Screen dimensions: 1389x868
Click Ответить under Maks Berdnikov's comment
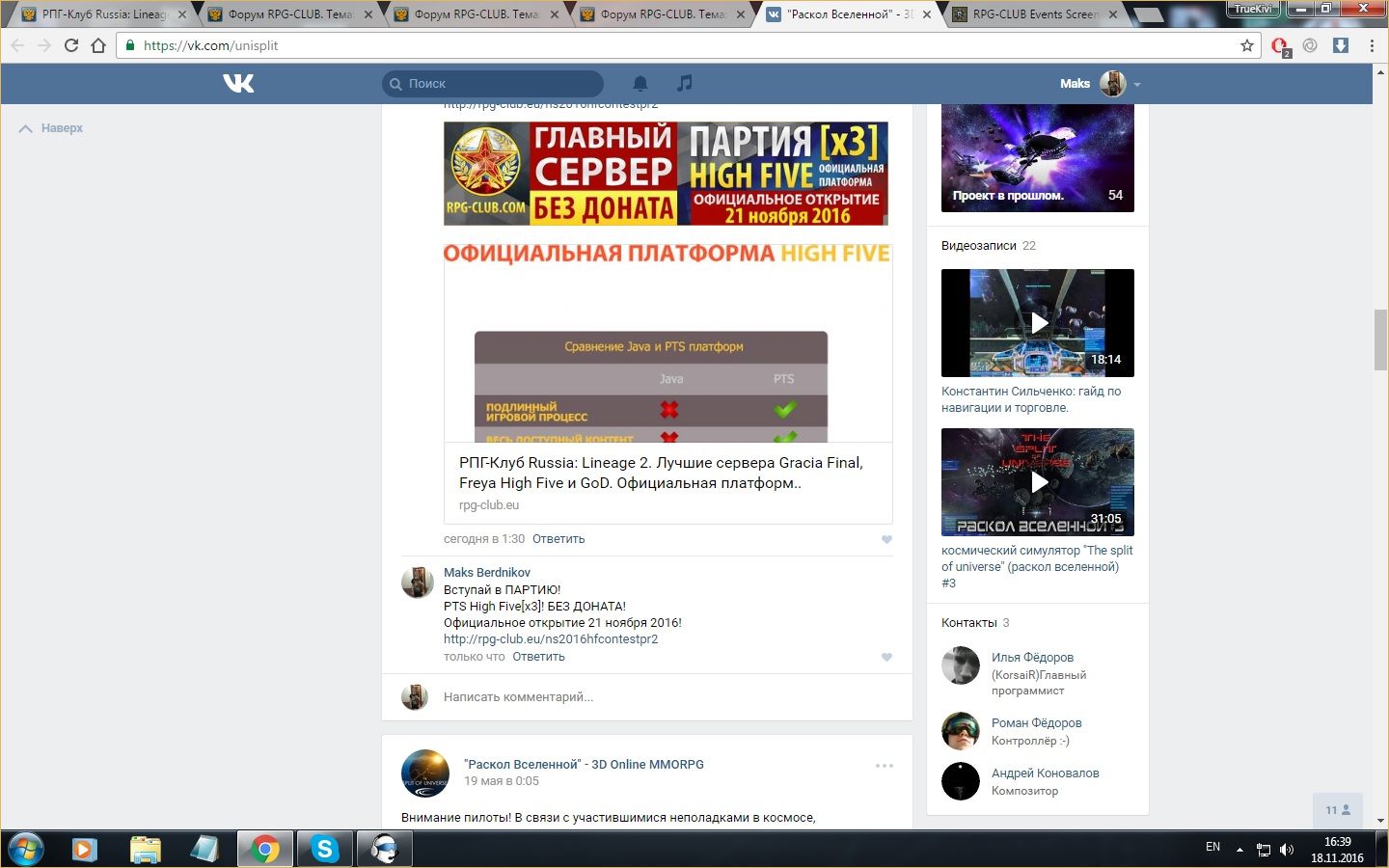[538, 657]
